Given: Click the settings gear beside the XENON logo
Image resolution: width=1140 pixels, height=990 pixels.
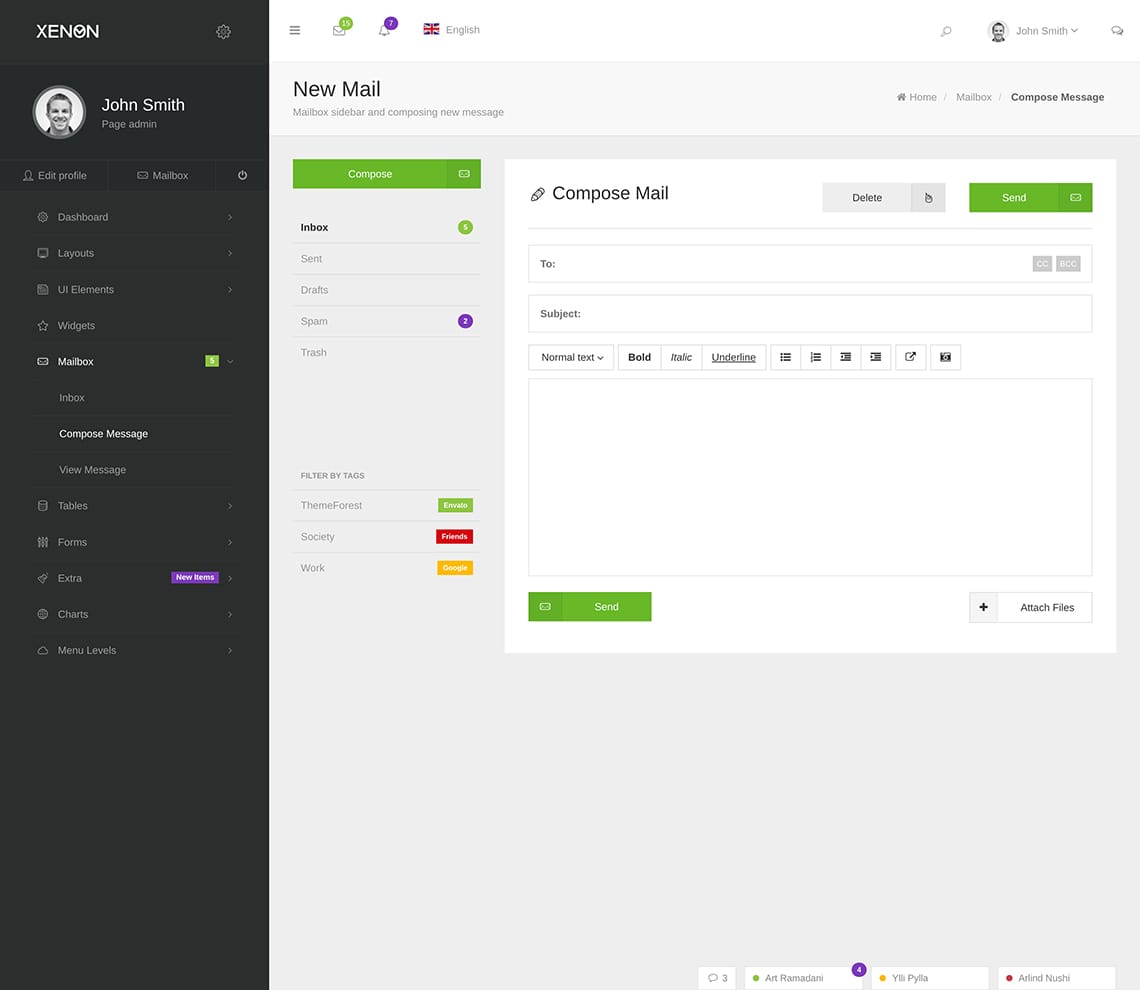Looking at the screenshot, I should point(223,31).
